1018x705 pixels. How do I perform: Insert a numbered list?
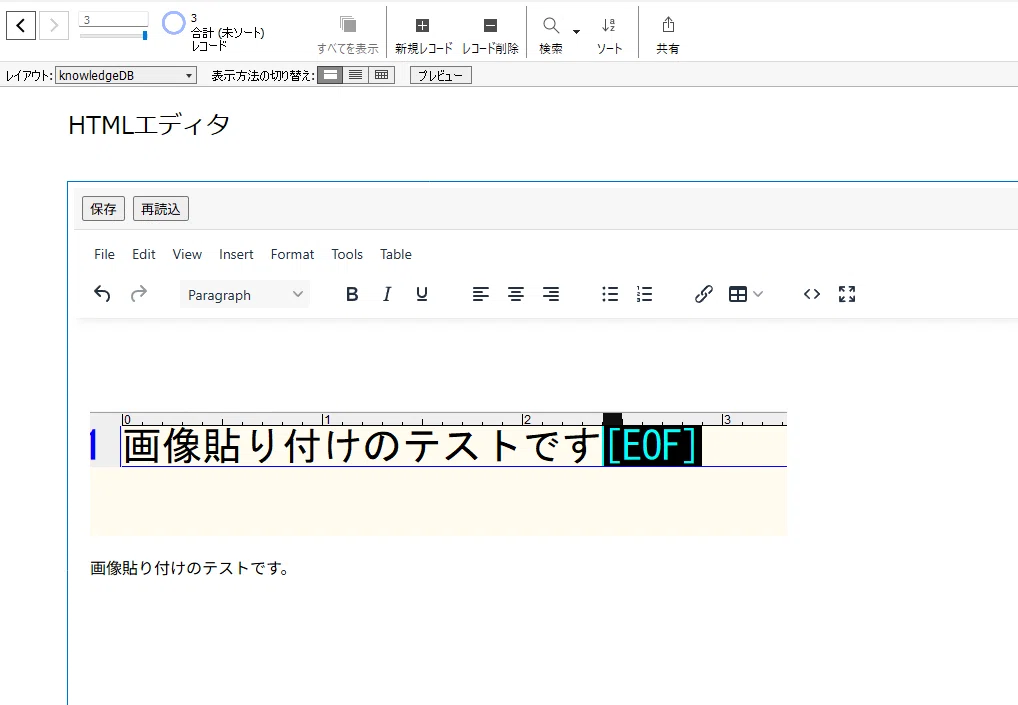tap(645, 294)
